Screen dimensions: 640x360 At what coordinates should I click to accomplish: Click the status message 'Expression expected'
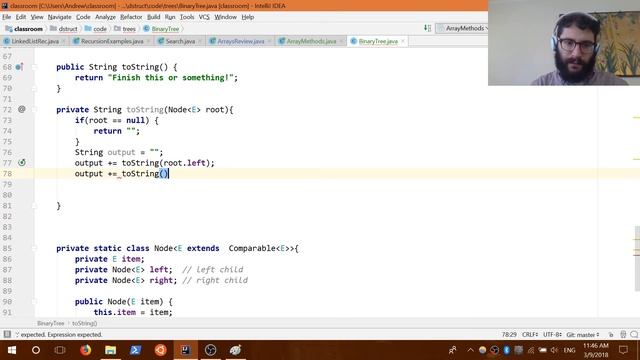point(75,334)
